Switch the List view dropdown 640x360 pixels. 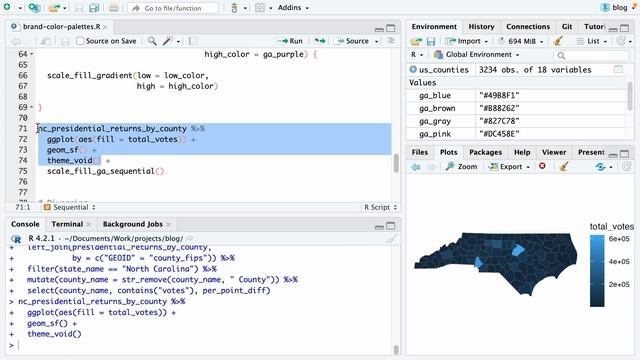pyautogui.click(x=592, y=41)
